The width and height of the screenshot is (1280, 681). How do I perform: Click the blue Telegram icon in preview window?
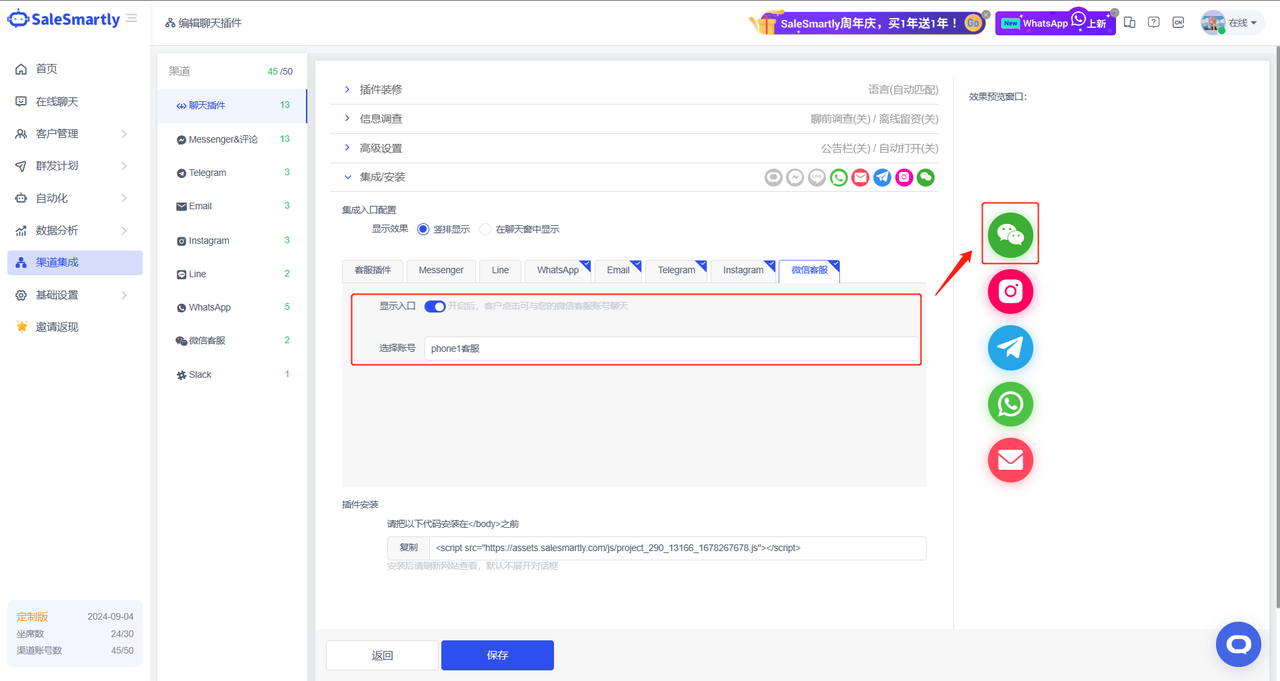(x=1010, y=348)
